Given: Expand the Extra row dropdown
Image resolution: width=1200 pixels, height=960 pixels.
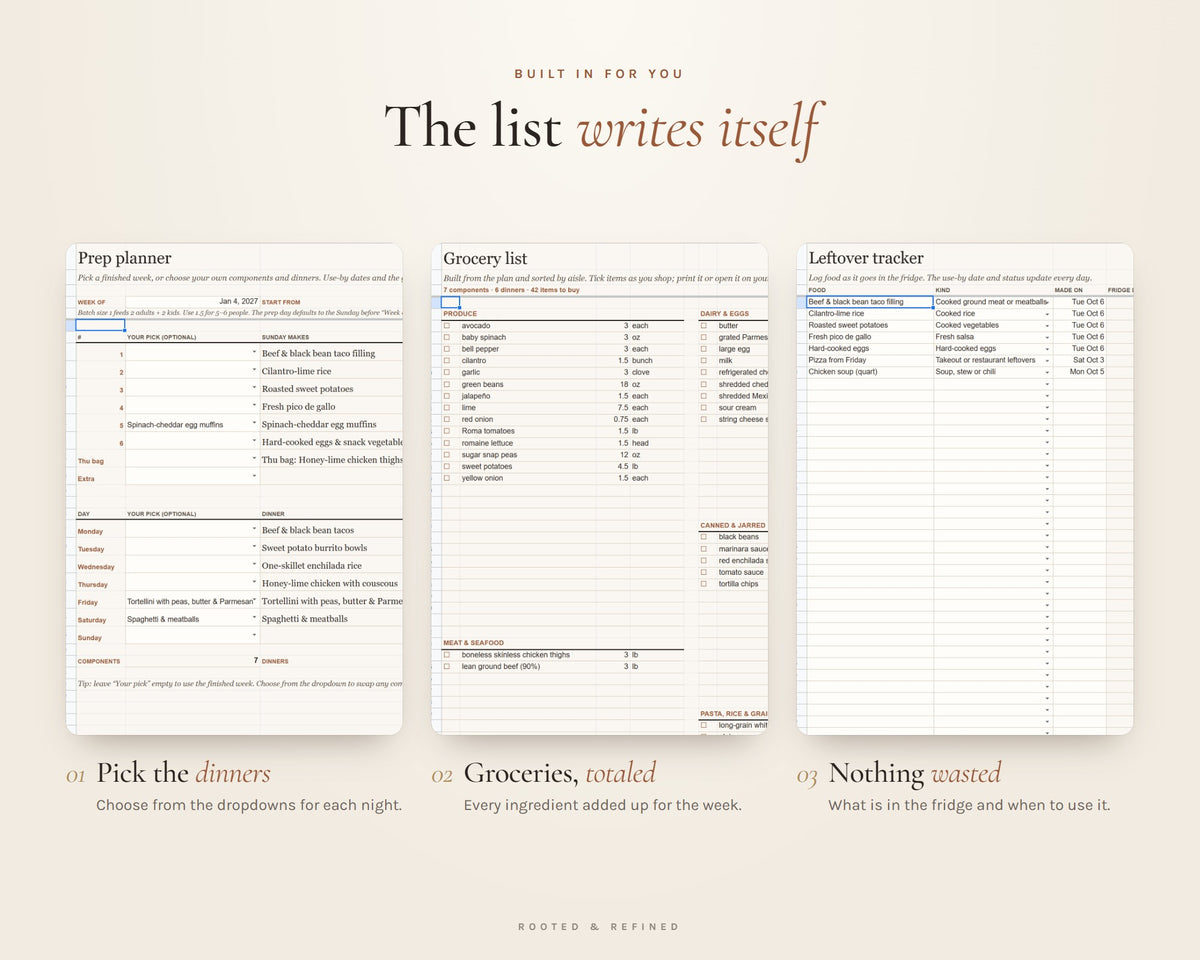Looking at the screenshot, I should click(x=254, y=477).
